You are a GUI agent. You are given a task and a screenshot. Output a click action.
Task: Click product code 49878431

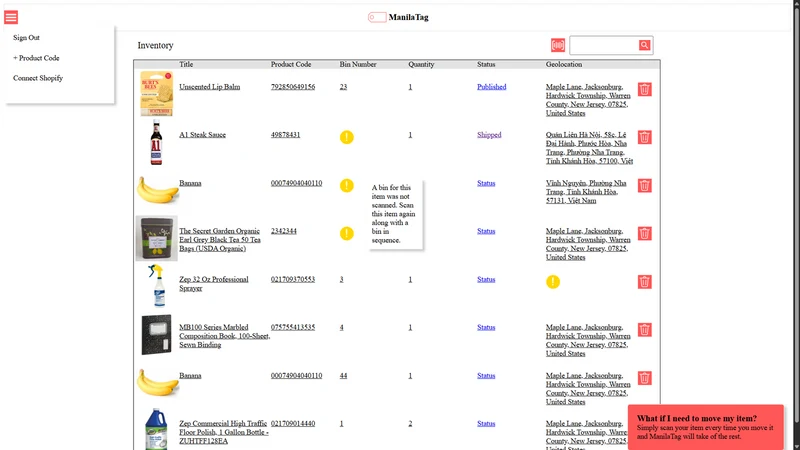coord(285,135)
